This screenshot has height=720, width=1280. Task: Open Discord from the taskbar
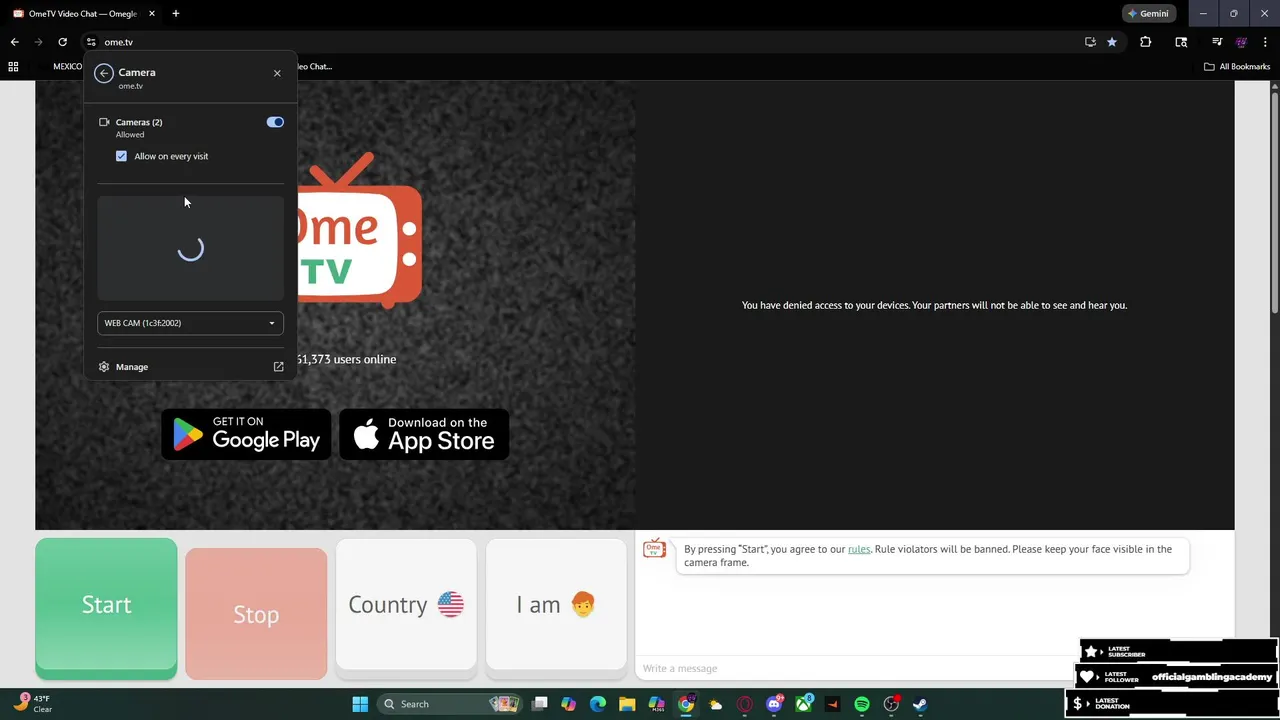774,704
